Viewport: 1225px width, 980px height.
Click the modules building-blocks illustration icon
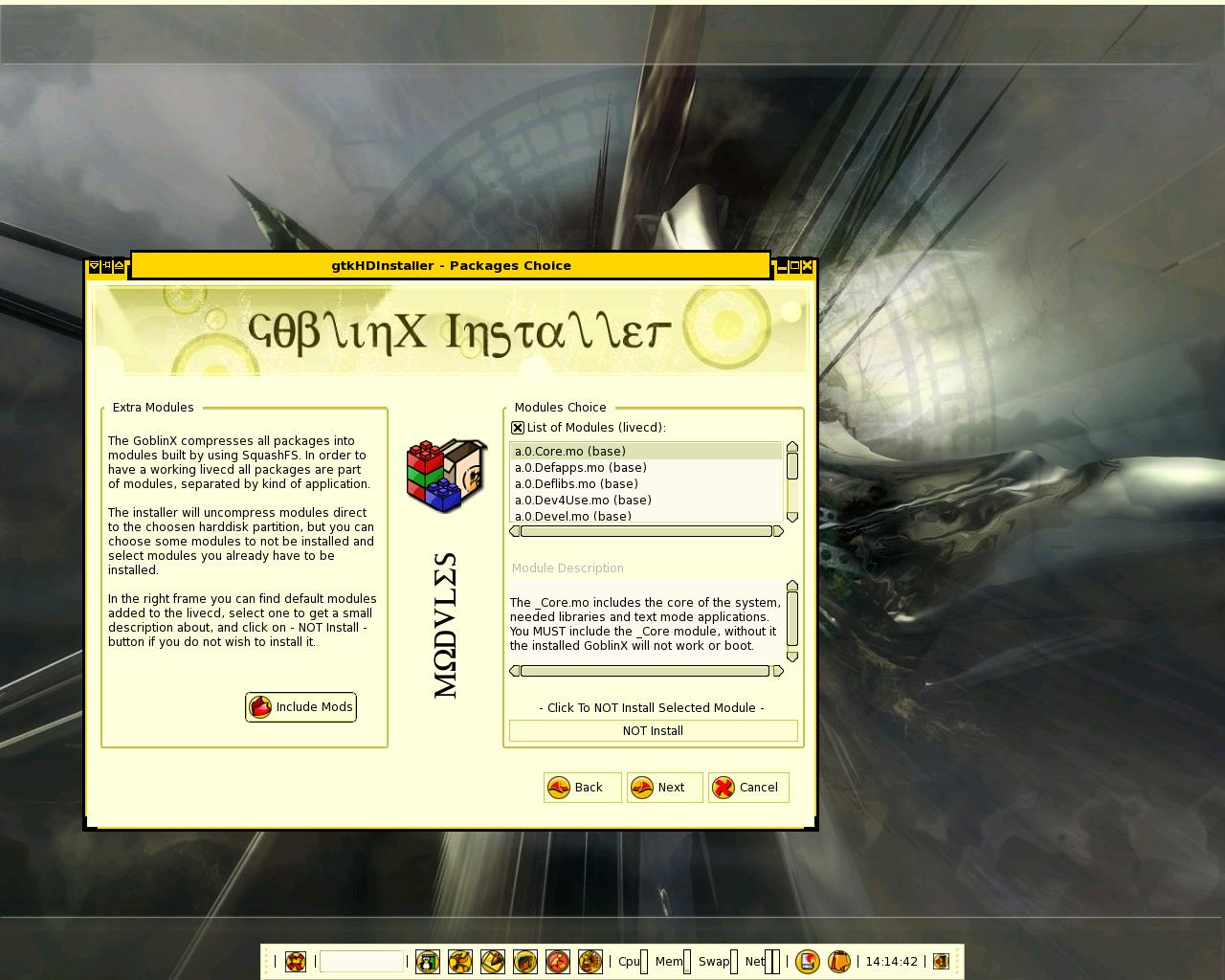[446, 476]
